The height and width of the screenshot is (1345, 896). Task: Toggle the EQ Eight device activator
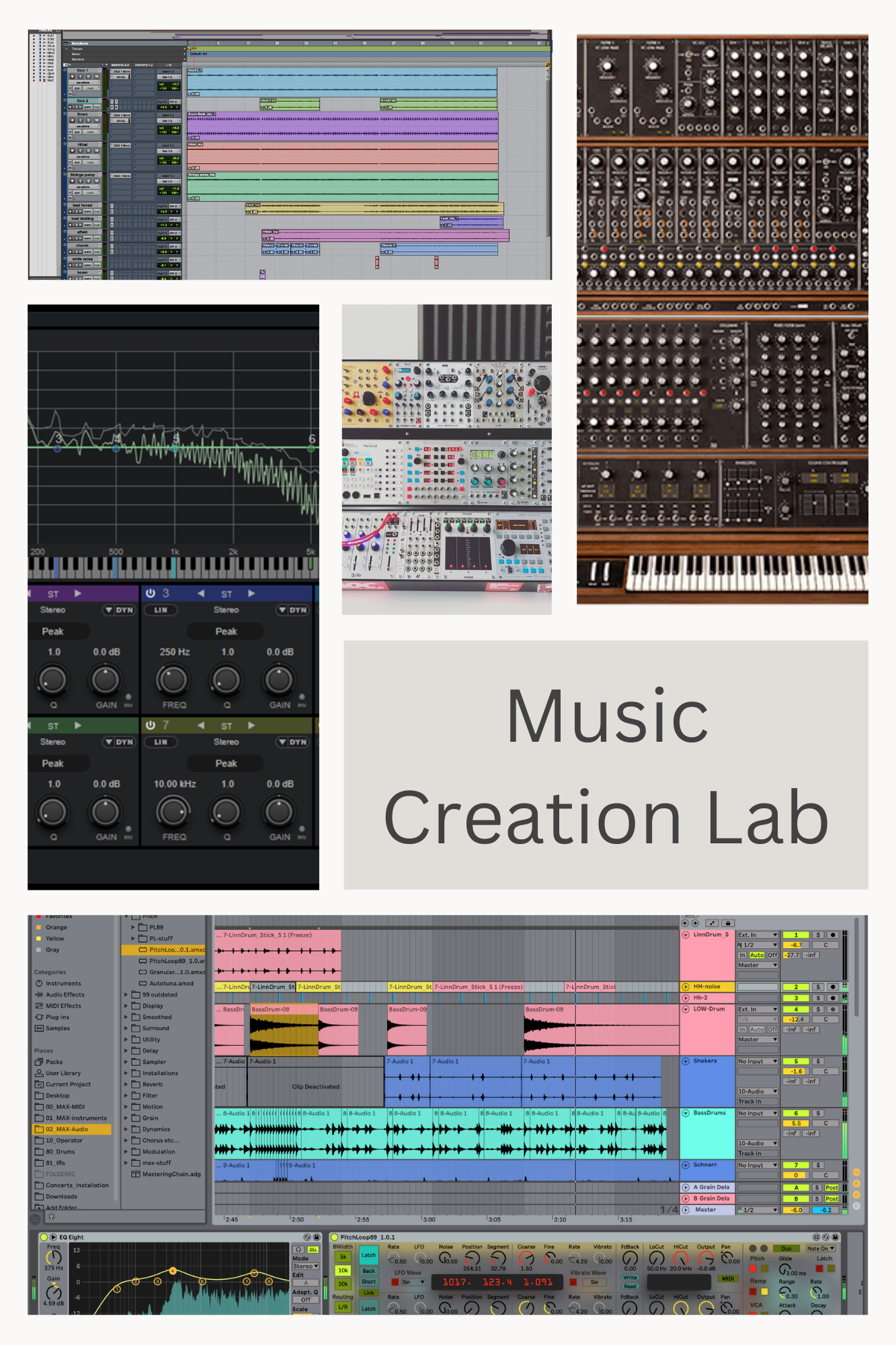[x=44, y=1237]
